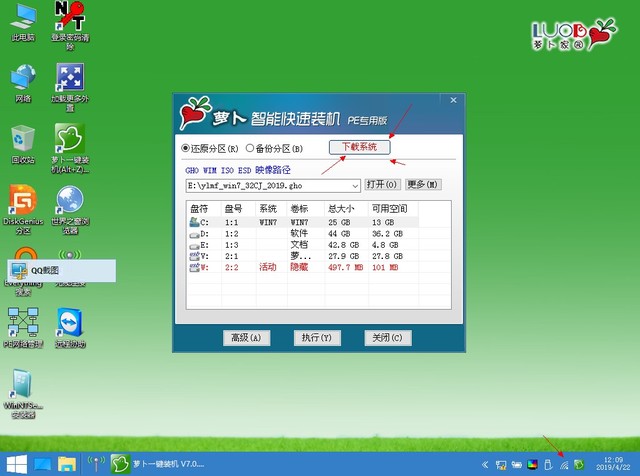Launch 世界之窗浏览器 desktop icon
This screenshot has height=476, width=640.
pyautogui.click(x=70, y=210)
